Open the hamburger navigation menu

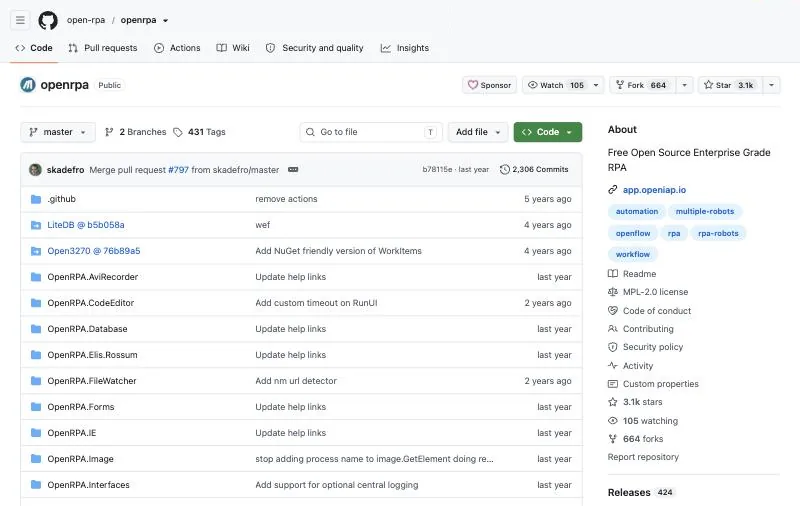(x=20, y=20)
